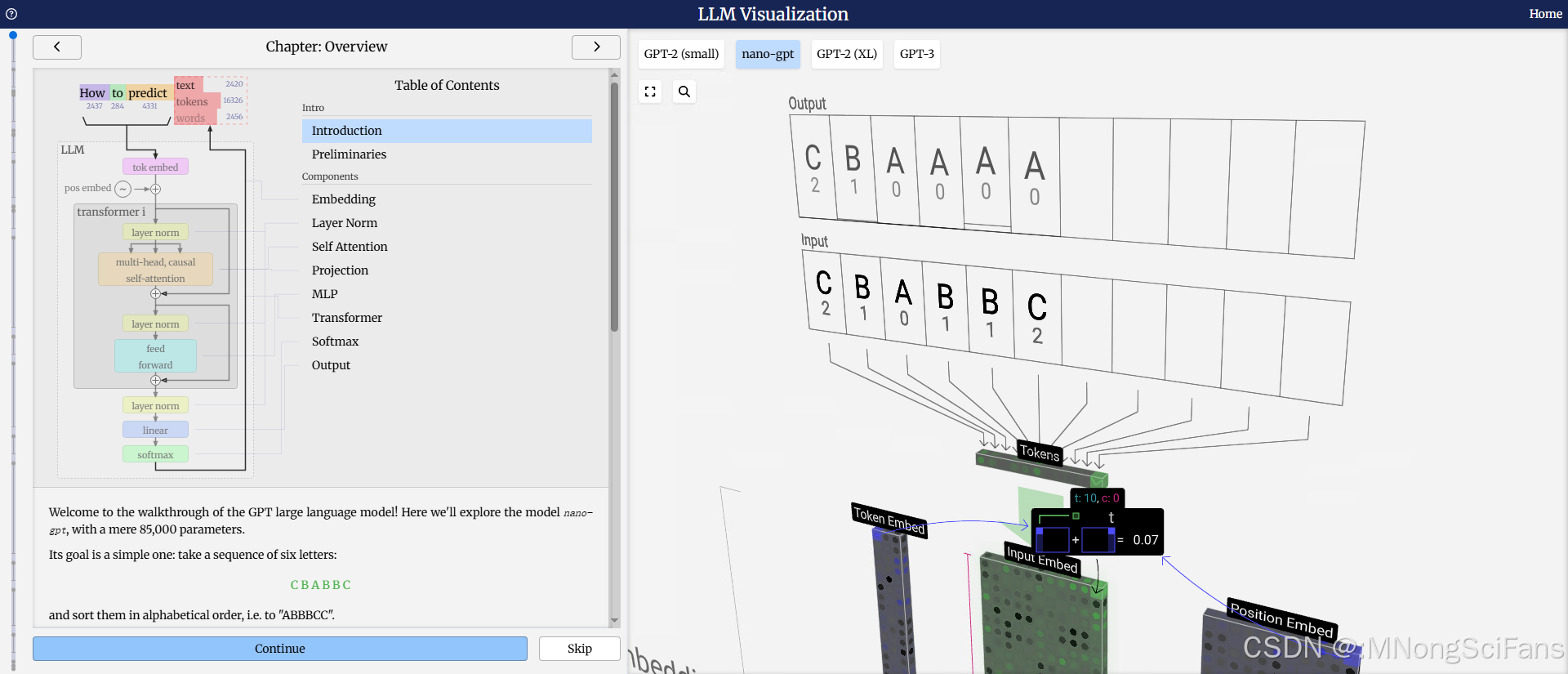This screenshot has width=1568, height=674.
Task: Click the Input Embed label
Action: (1042, 560)
